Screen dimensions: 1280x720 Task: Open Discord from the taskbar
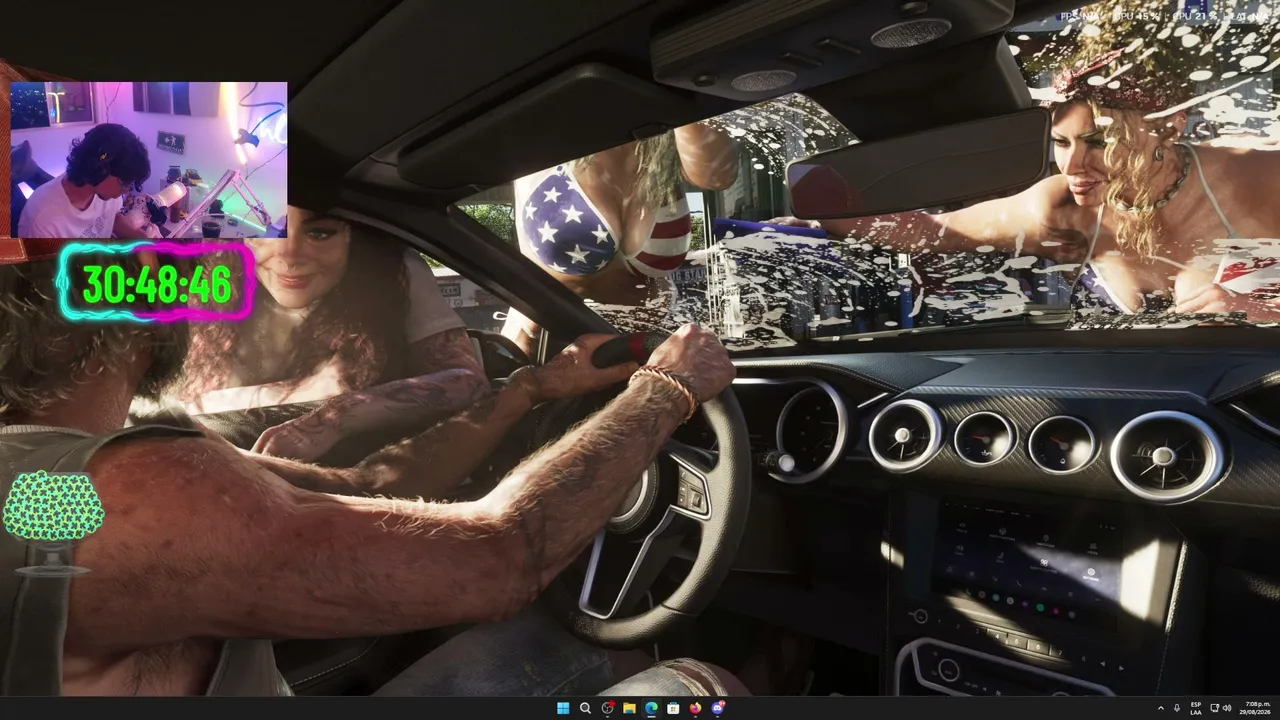pos(717,708)
